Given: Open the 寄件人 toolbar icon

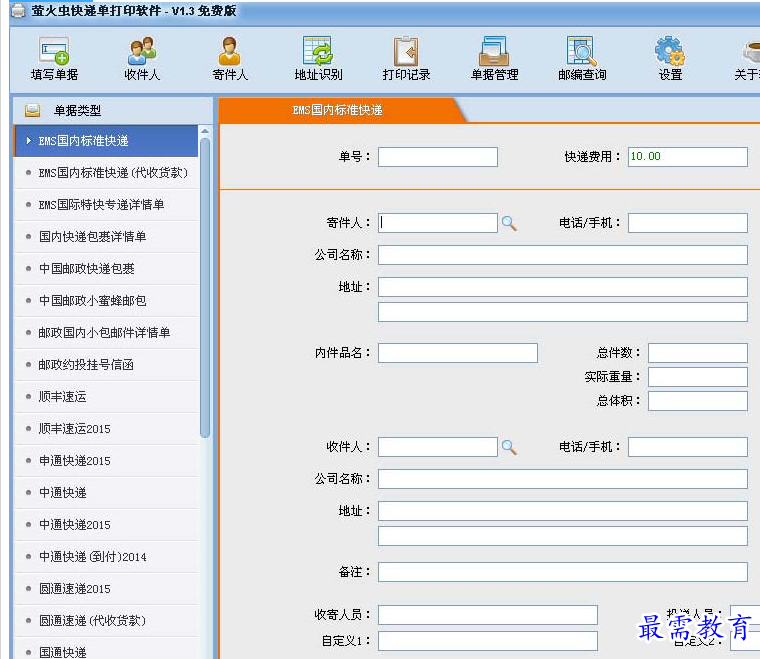Looking at the screenshot, I should pyautogui.click(x=230, y=58).
